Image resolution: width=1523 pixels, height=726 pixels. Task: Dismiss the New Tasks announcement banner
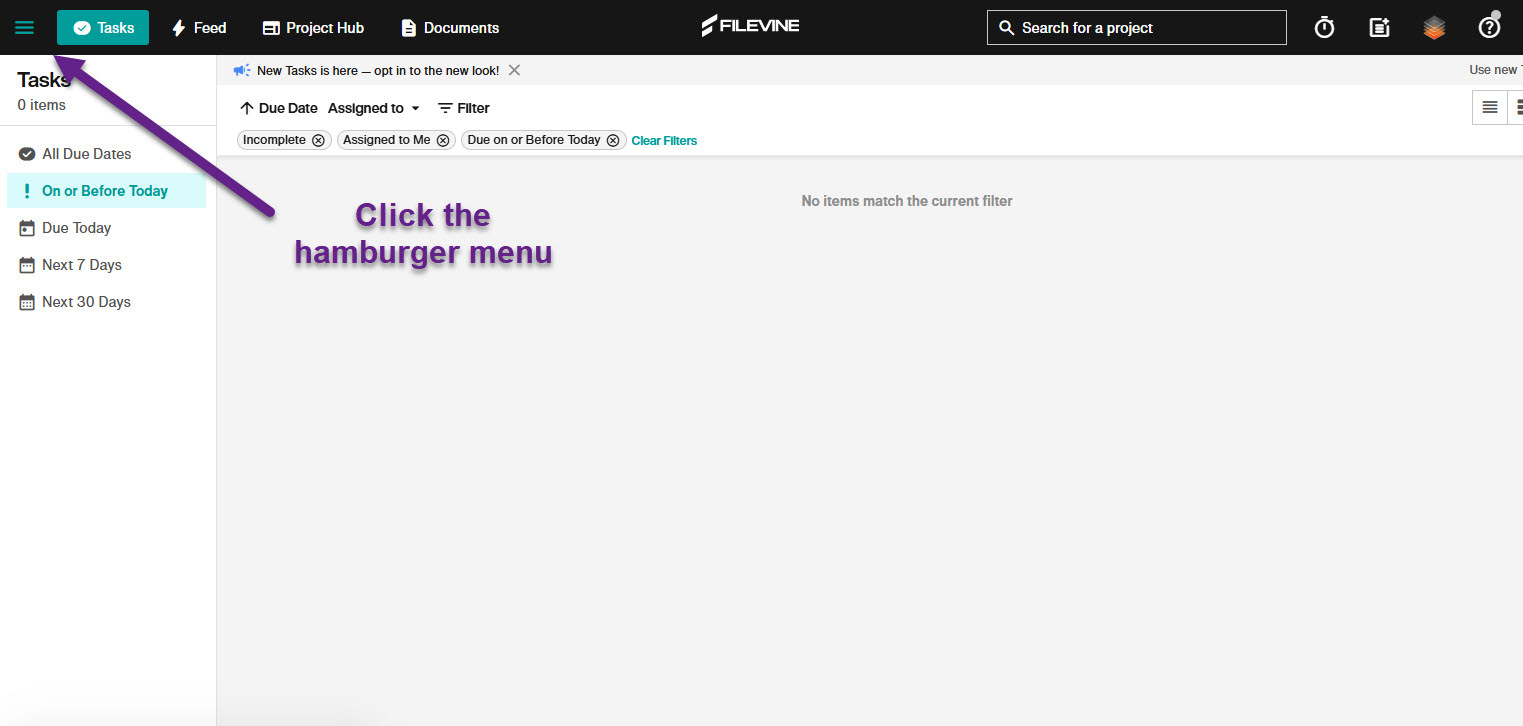click(514, 70)
